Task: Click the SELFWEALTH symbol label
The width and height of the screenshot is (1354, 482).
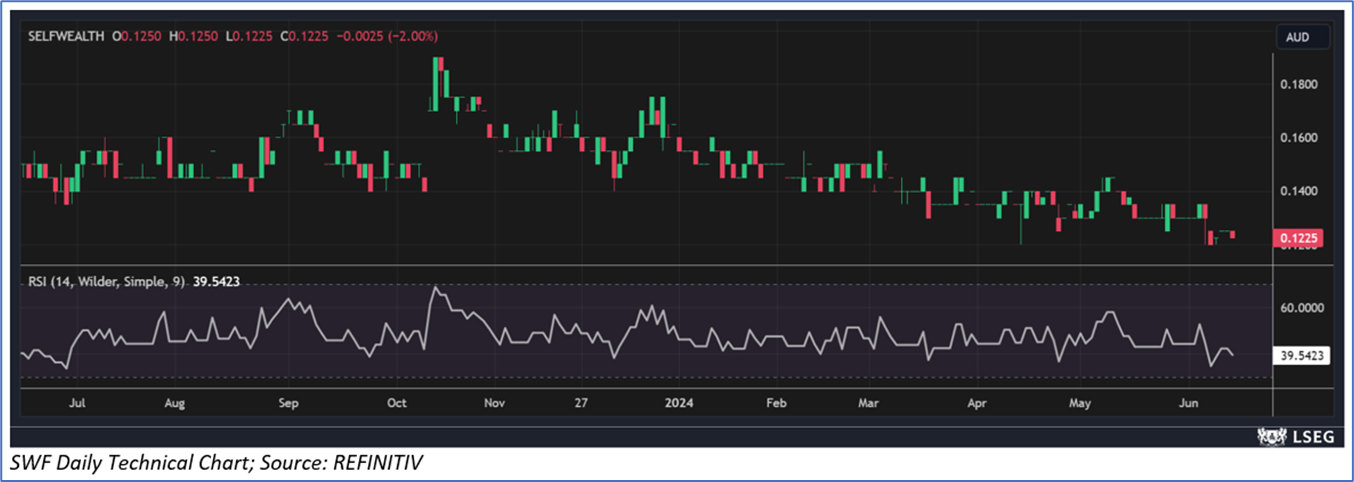Action: pyautogui.click(x=67, y=36)
